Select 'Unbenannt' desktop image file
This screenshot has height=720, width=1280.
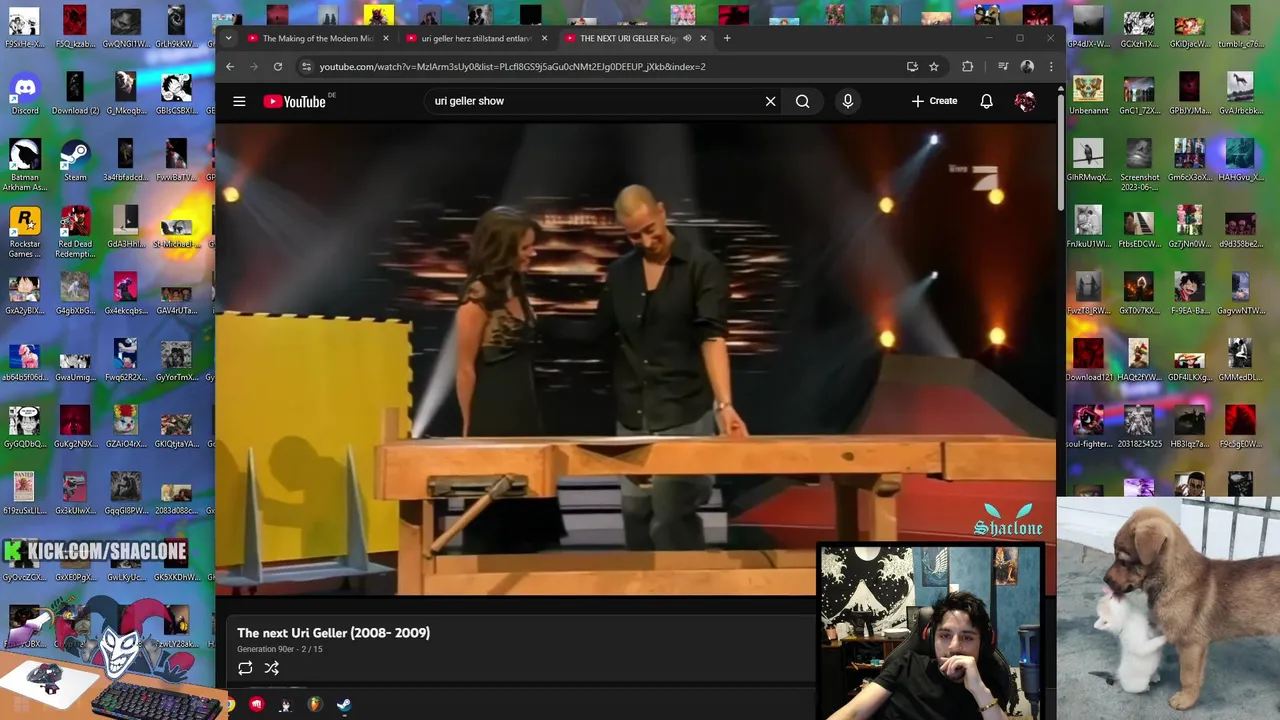1088,96
